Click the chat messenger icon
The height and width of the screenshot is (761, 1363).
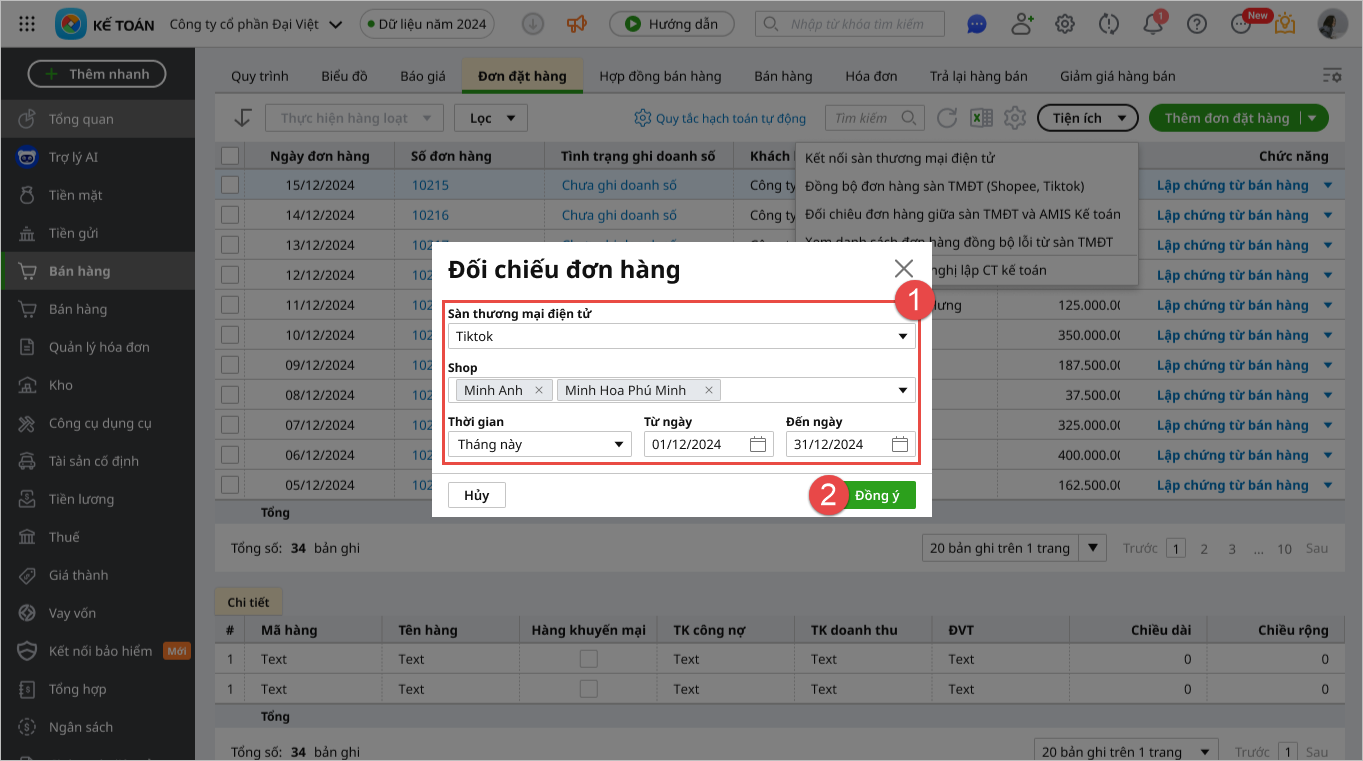click(x=978, y=25)
